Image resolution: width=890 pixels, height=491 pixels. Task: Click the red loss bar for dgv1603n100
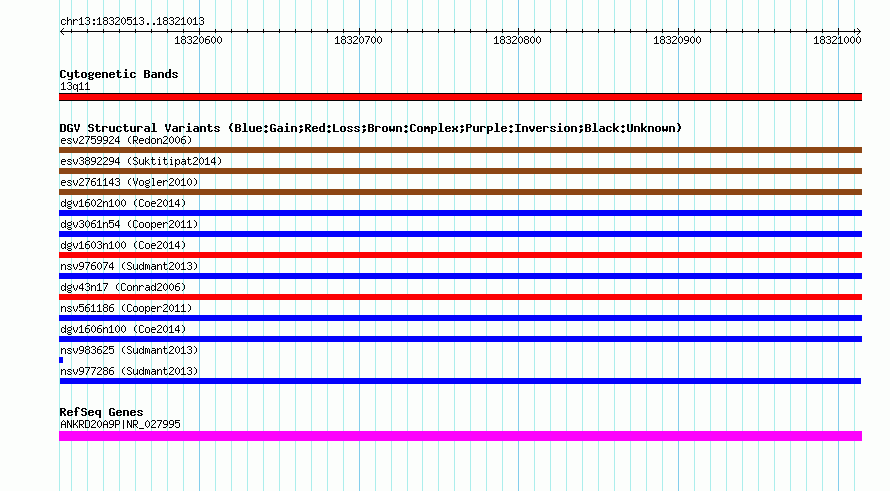(460, 255)
